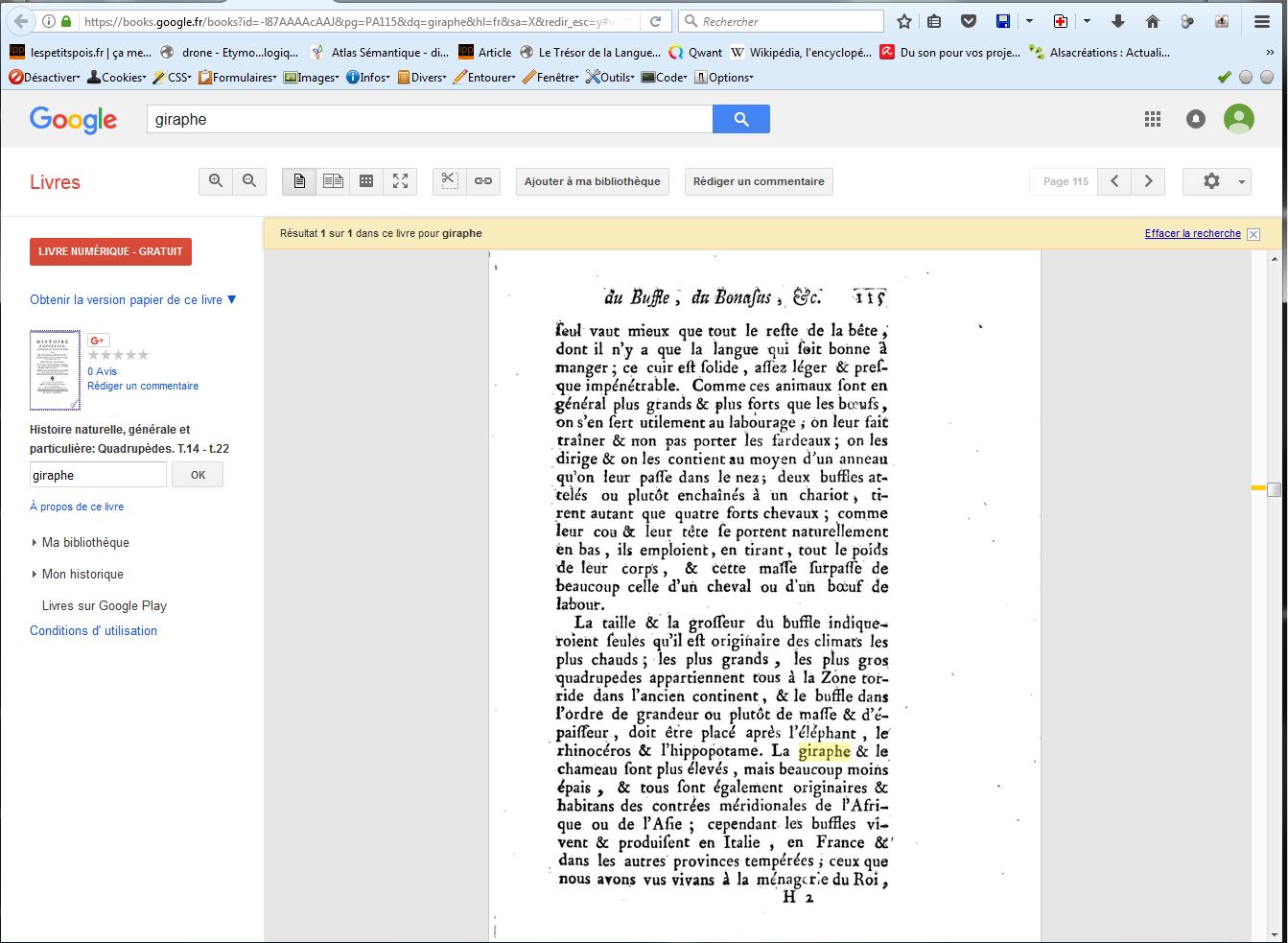The width and height of the screenshot is (1288, 943).
Task: Click the zoom in magnifier icon
Action: 216,181
